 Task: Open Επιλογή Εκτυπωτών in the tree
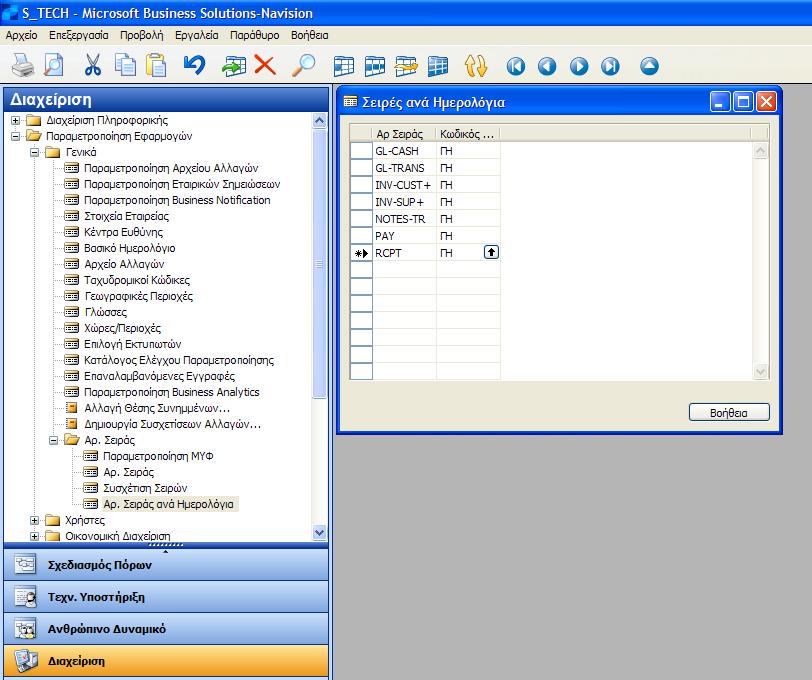(133, 344)
